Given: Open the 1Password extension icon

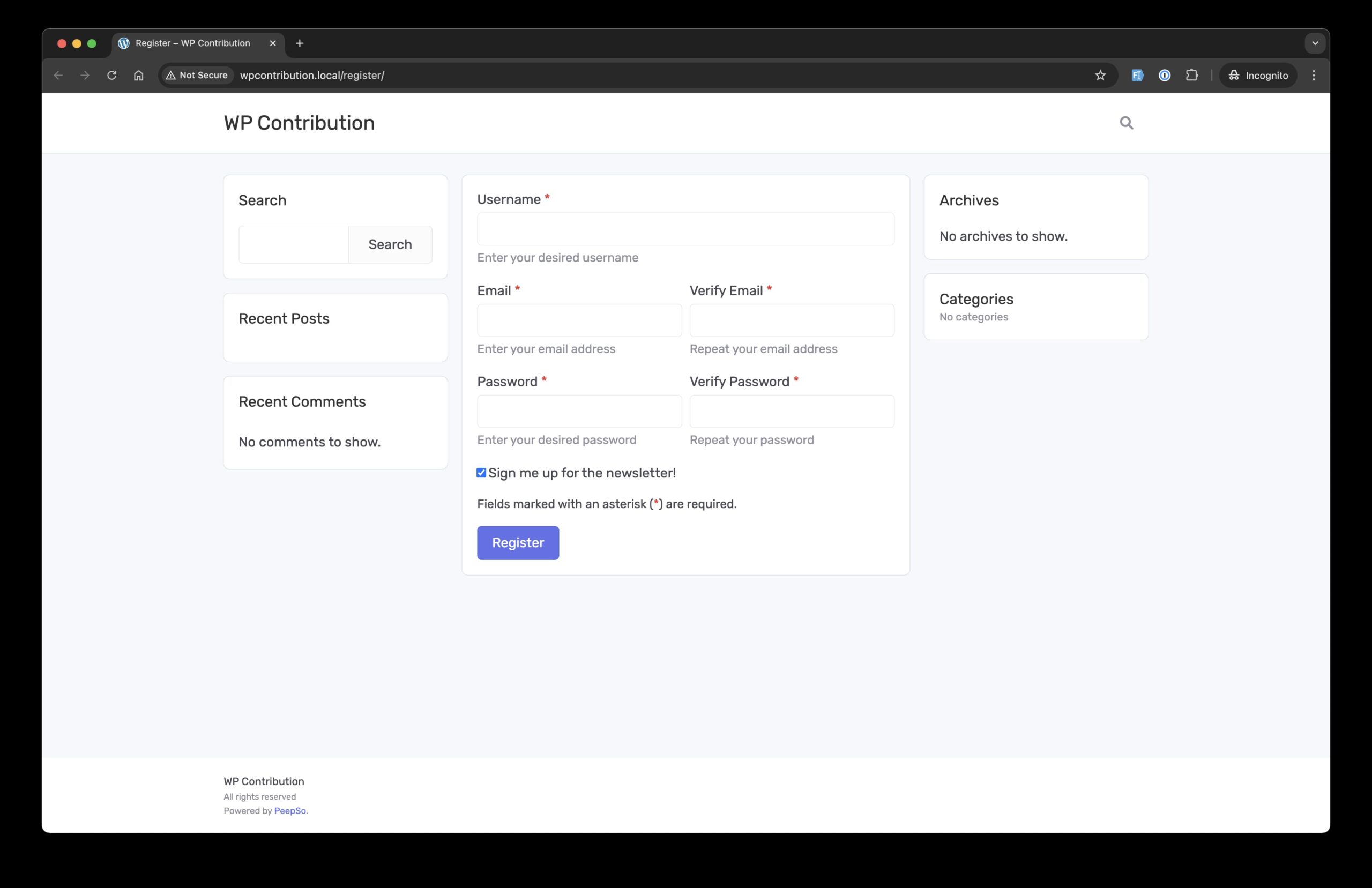Looking at the screenshot, I should (x=1165, y=76).
